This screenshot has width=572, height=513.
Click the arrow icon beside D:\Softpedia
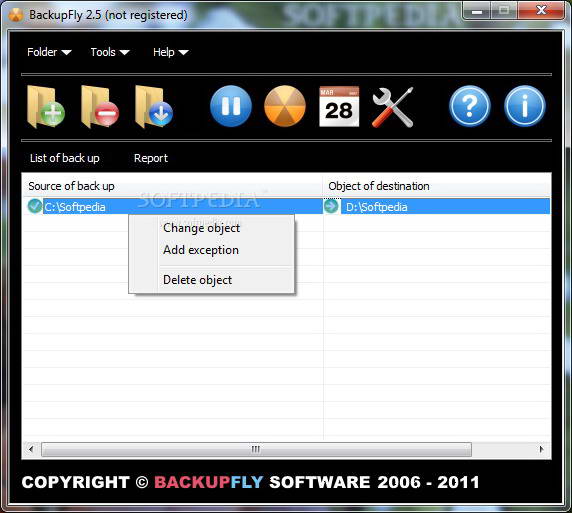click(331, 206)
